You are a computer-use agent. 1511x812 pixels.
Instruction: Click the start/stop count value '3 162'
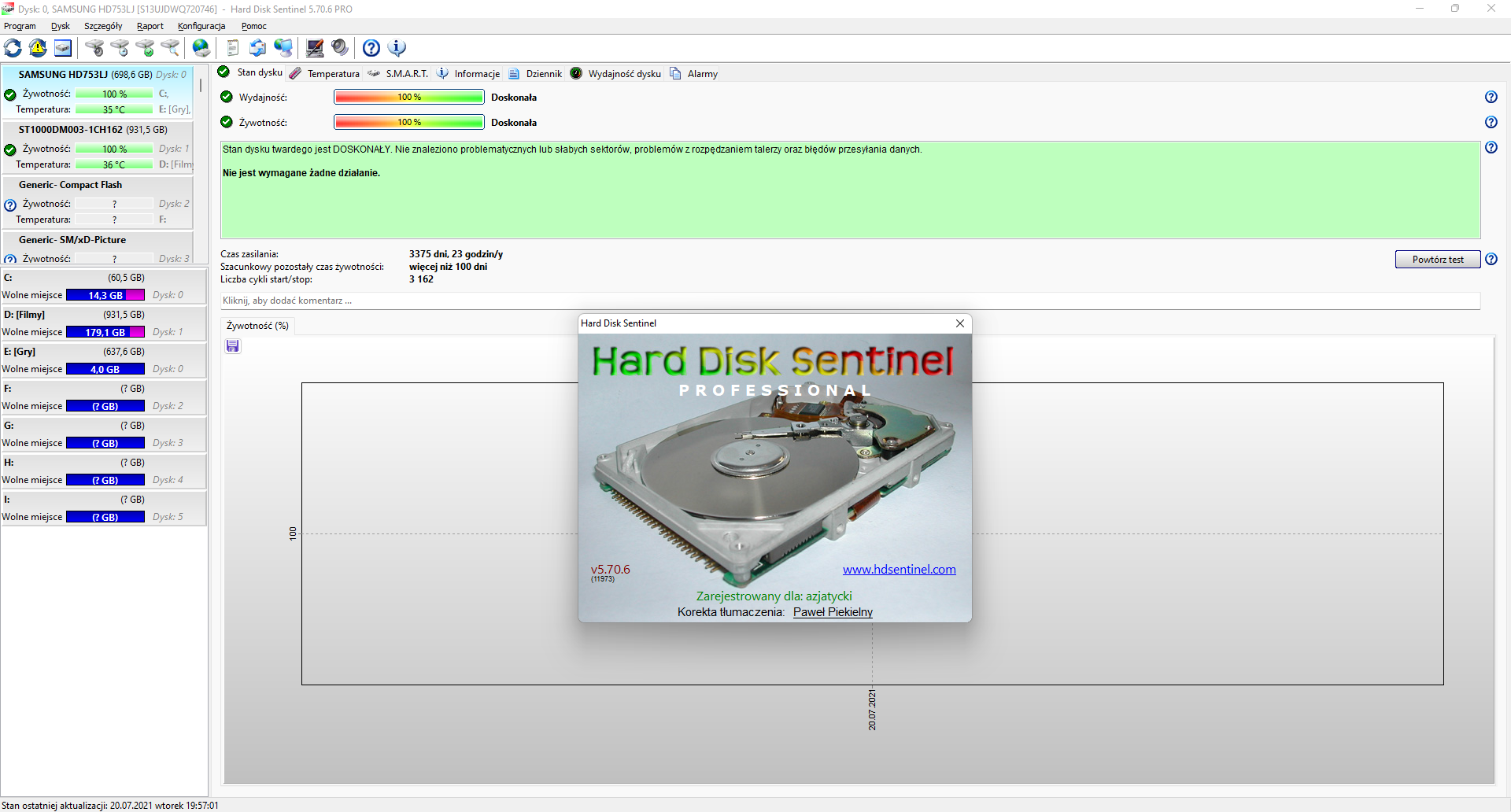click(x=421, y=279)
